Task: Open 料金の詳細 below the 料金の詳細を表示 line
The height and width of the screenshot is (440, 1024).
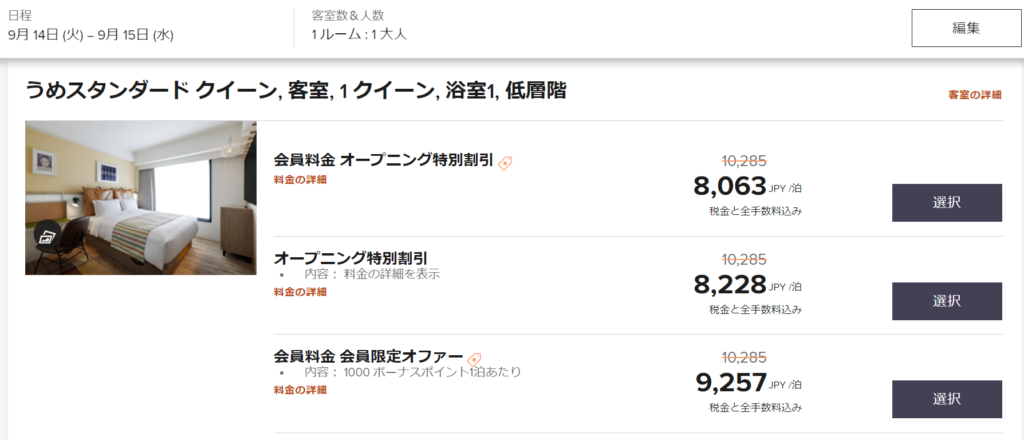Action: [300, 292]
